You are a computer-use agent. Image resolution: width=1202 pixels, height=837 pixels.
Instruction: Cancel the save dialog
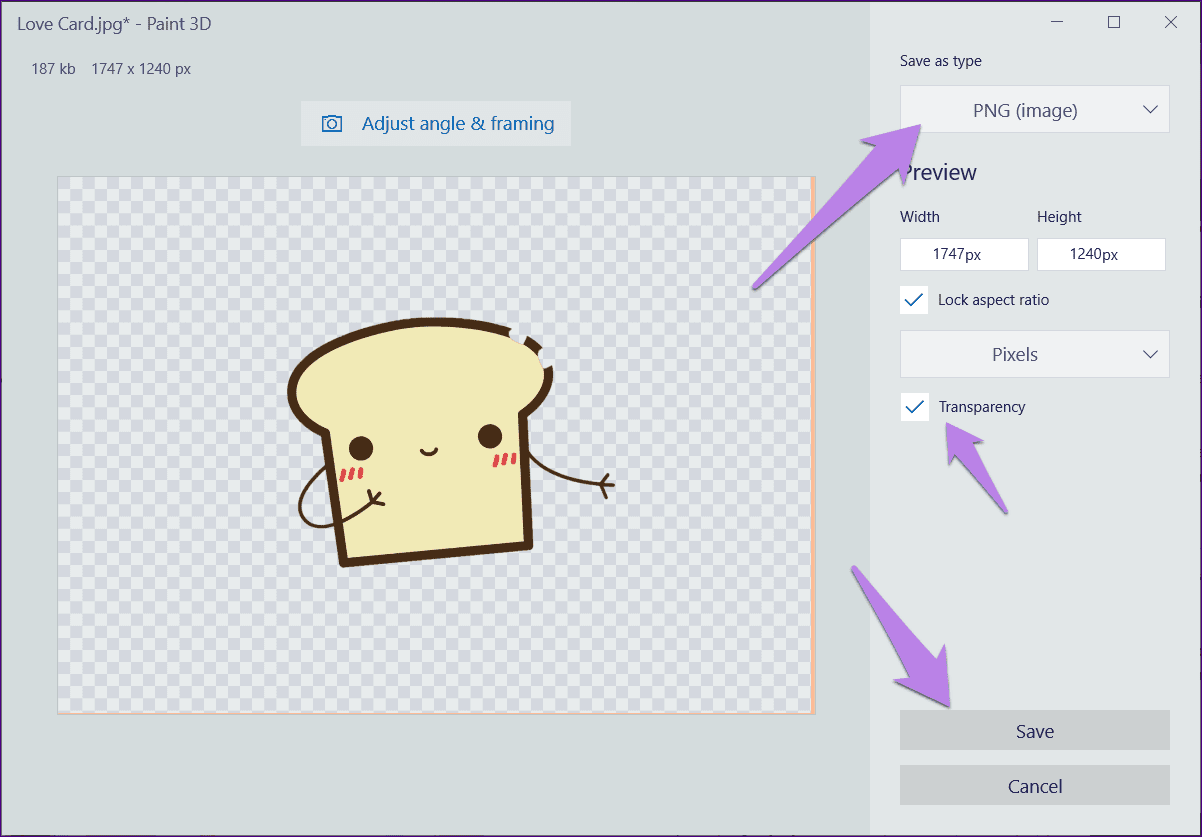[1035, 786]
